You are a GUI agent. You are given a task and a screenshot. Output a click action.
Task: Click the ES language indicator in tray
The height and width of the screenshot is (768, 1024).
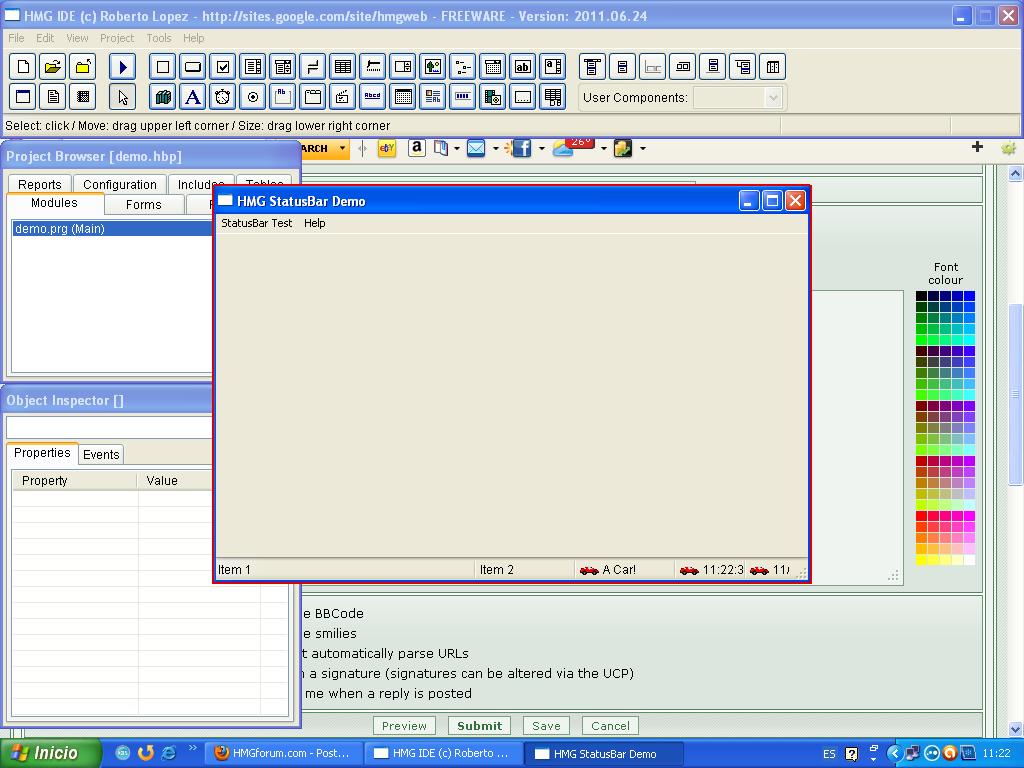point(829,754)
